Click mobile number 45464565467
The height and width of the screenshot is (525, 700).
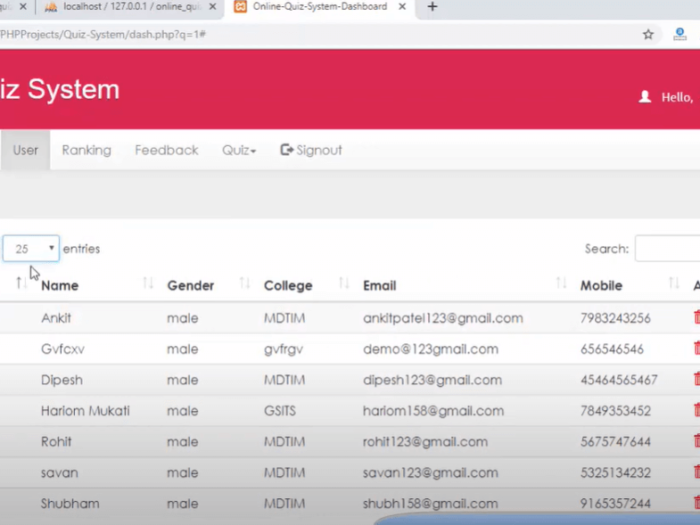click(619, 380)
